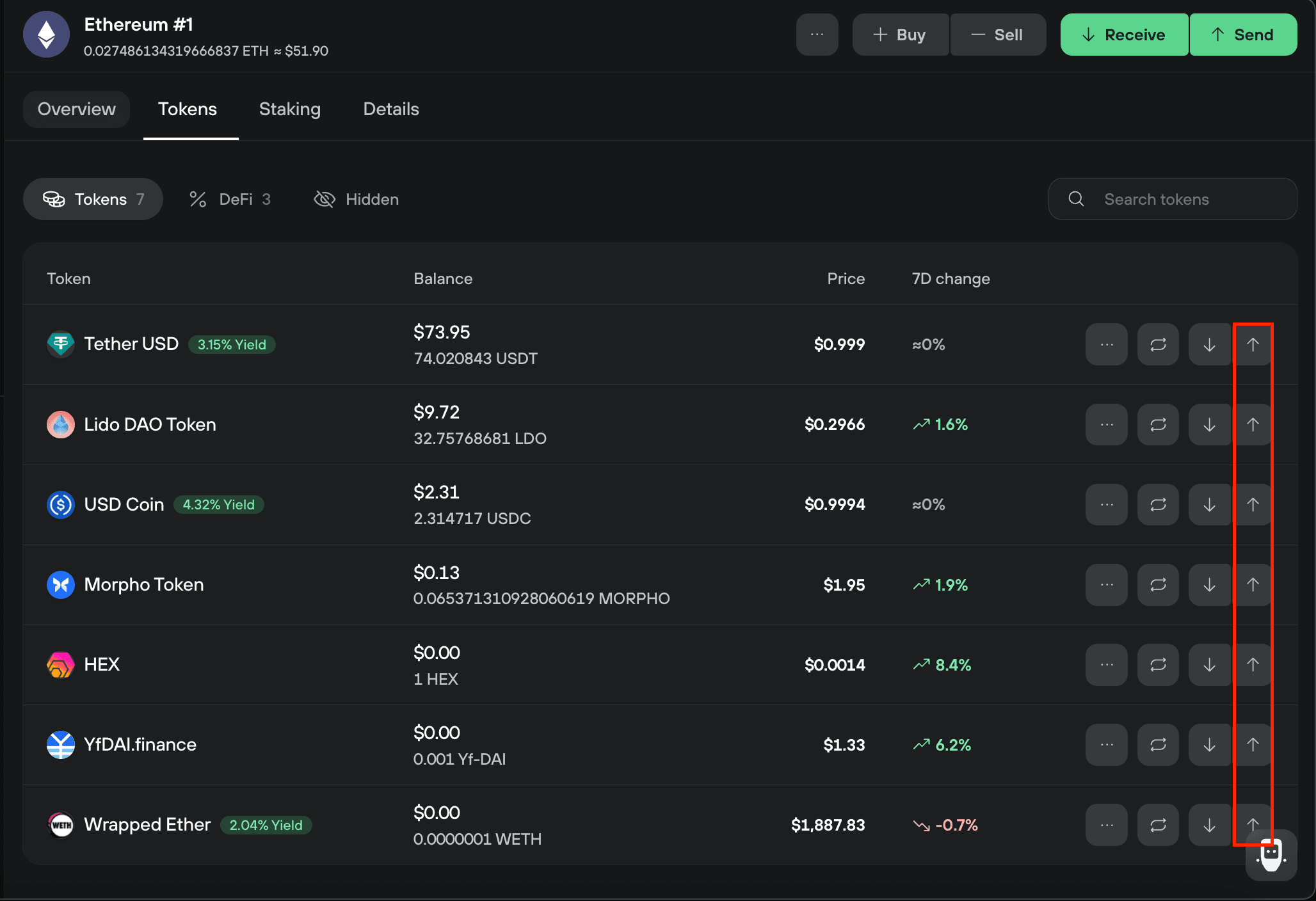Open the Lido DAO Token name
This screenshot has width=1316, height=901.
[x=150, y=424]
